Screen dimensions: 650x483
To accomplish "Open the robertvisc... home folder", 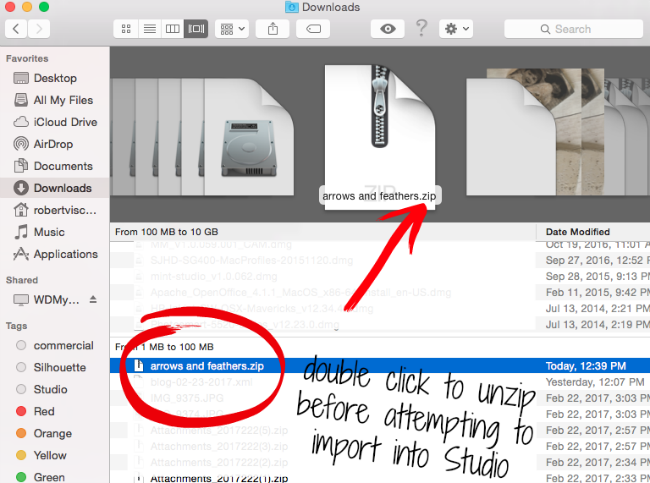I will click(55, 210).
